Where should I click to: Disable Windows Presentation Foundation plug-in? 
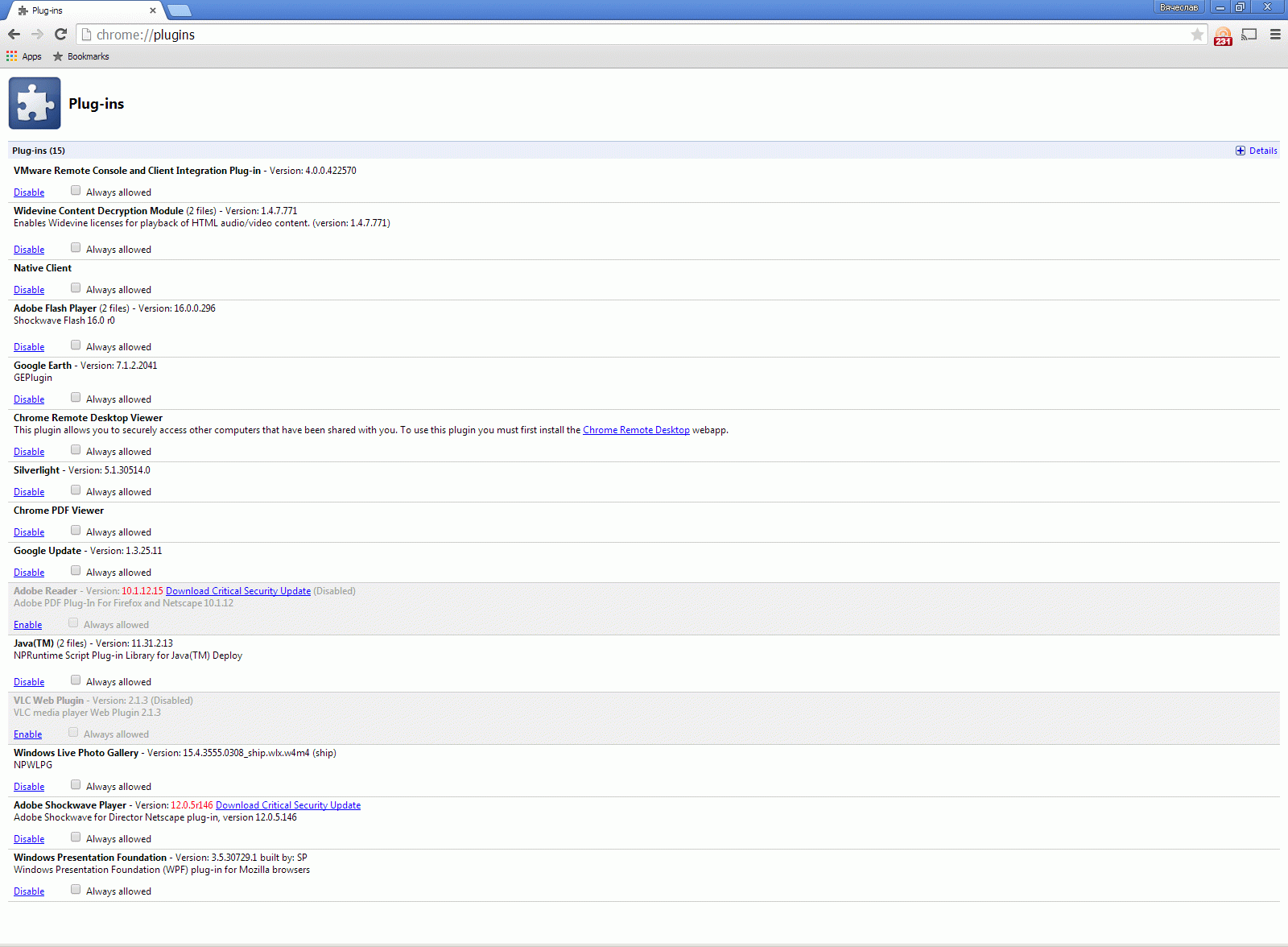[x=29, y=891]
